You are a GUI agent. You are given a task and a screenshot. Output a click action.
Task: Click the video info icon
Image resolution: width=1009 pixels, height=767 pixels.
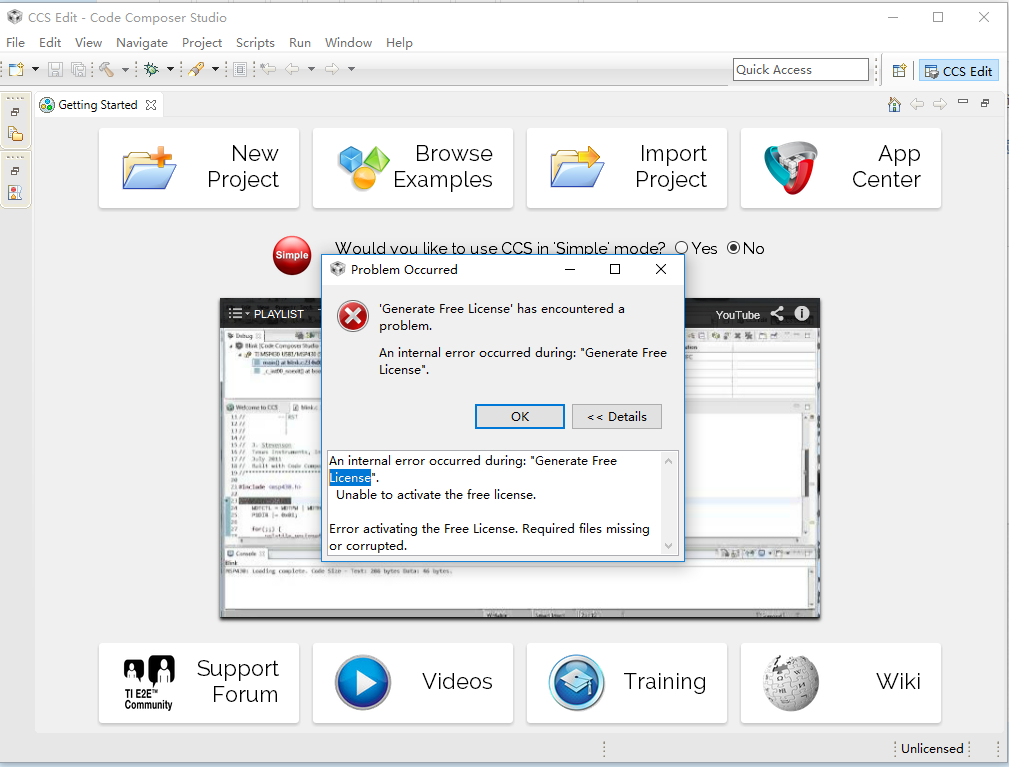point(802,313)
